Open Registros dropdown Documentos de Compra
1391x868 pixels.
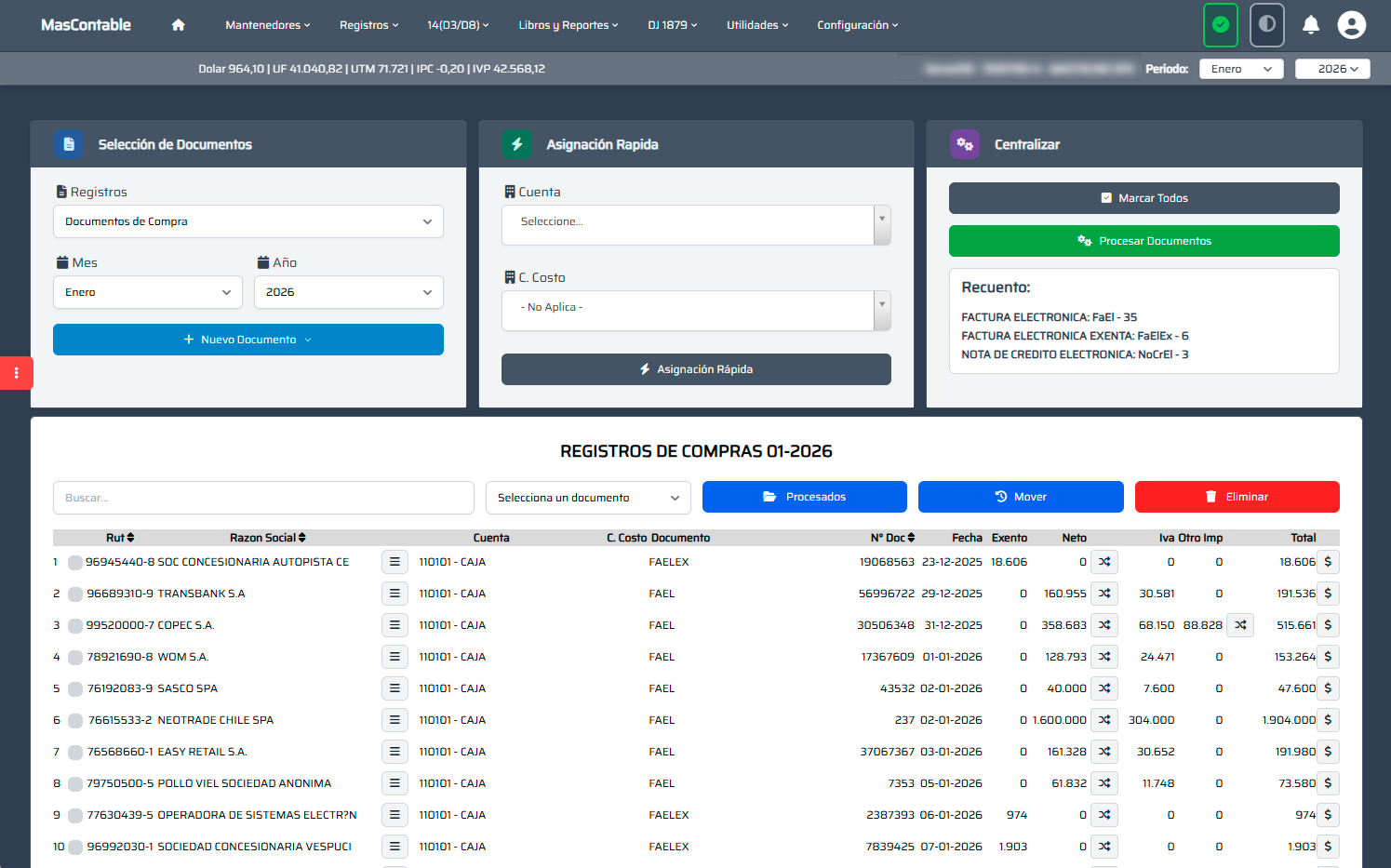pos(248,221)
